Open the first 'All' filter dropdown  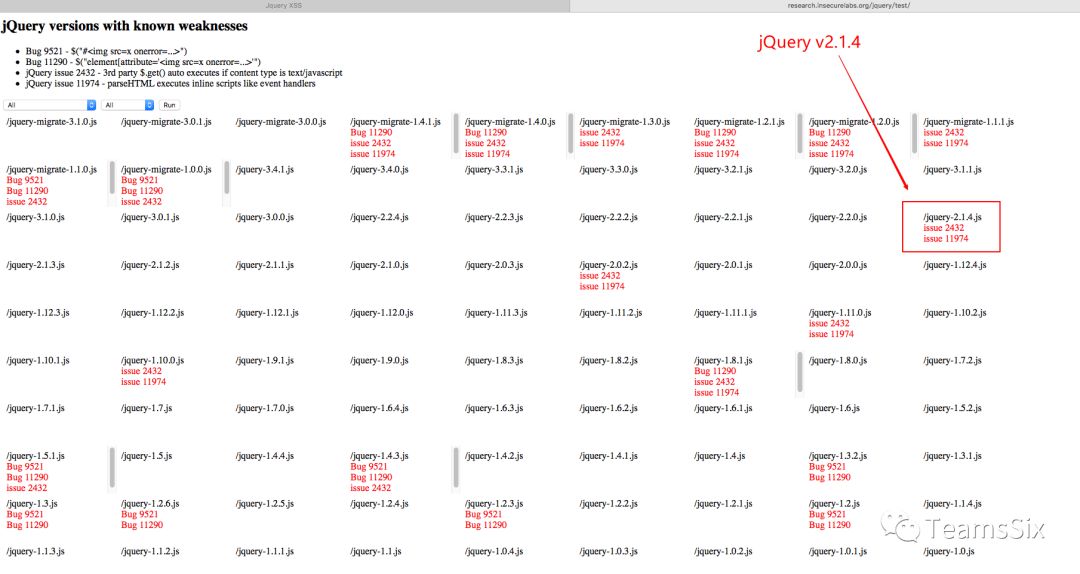[x=50, y=105]
